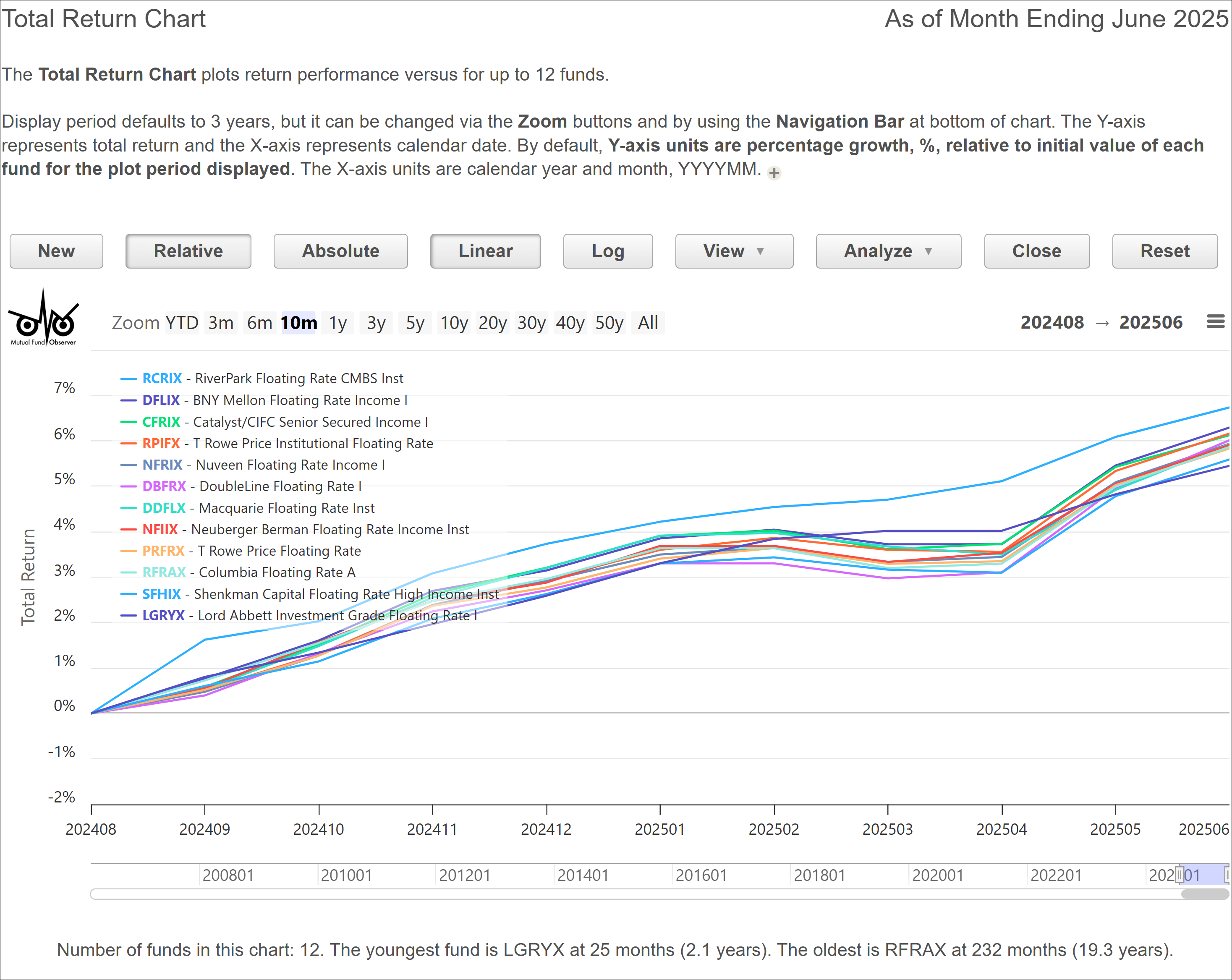Select the Log scale
Viewport: 1232px width, 980px height.
tap(608, 251)
